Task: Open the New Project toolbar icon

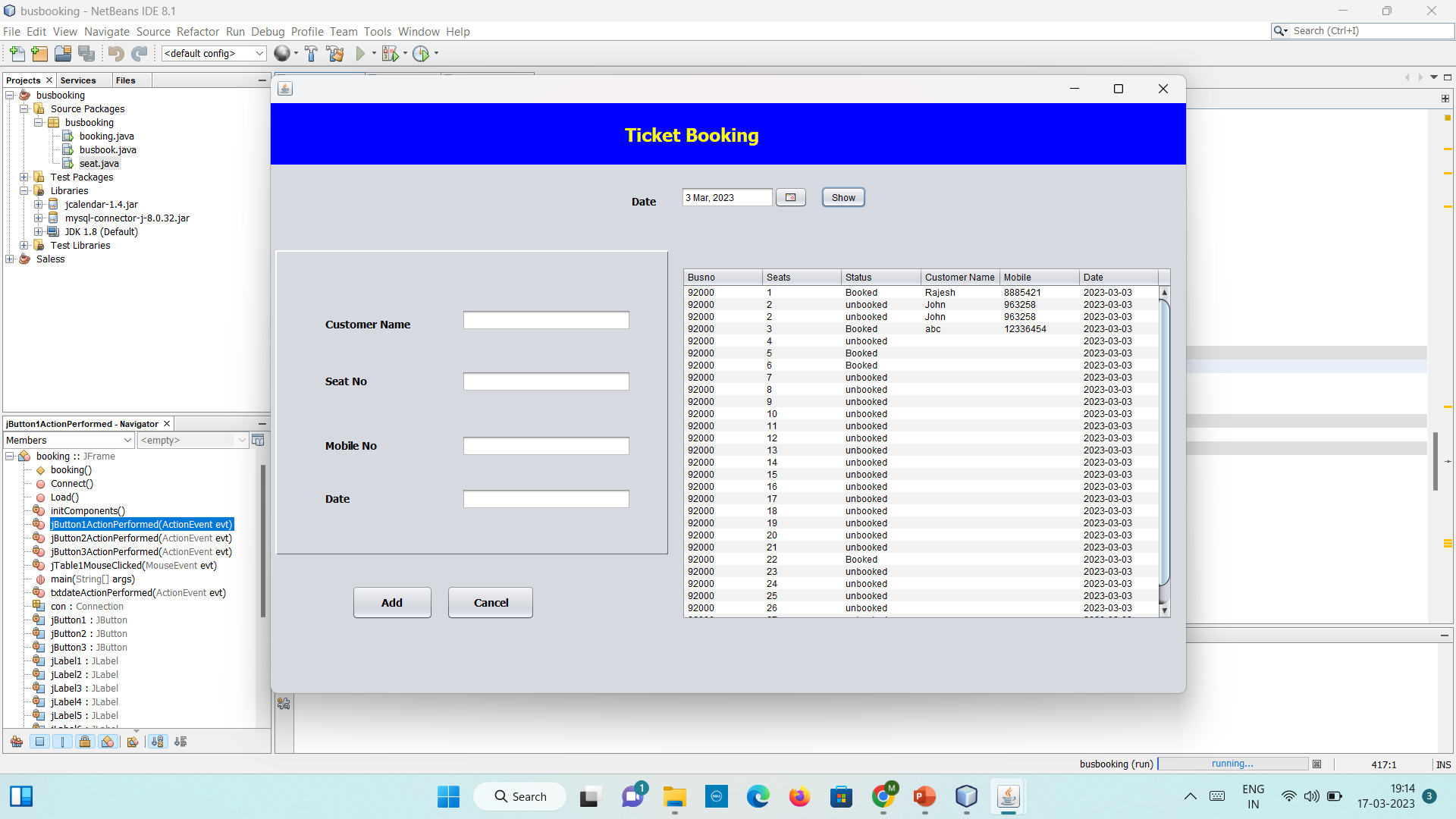Action: (39, 53)
